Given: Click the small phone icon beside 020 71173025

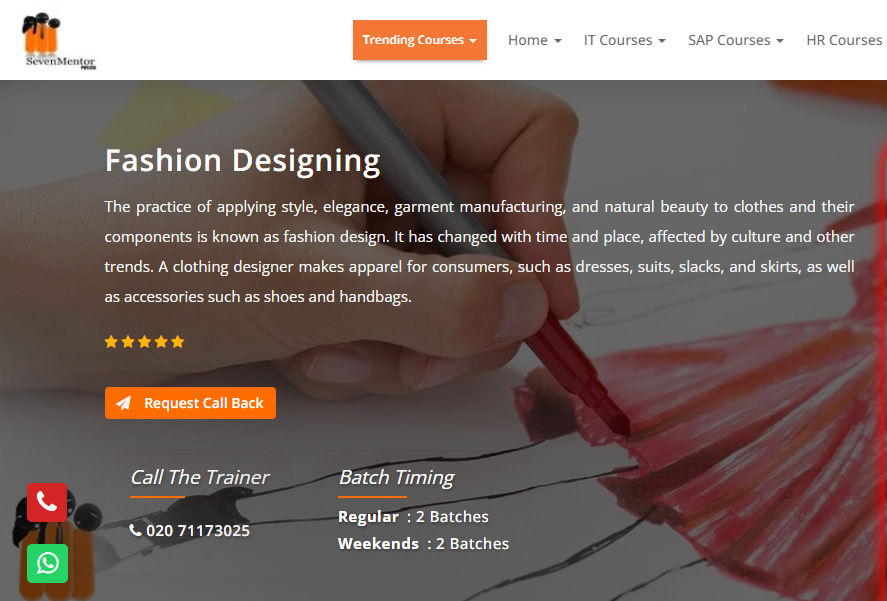Looking at the screenshot, I should [x=136, y=531].
